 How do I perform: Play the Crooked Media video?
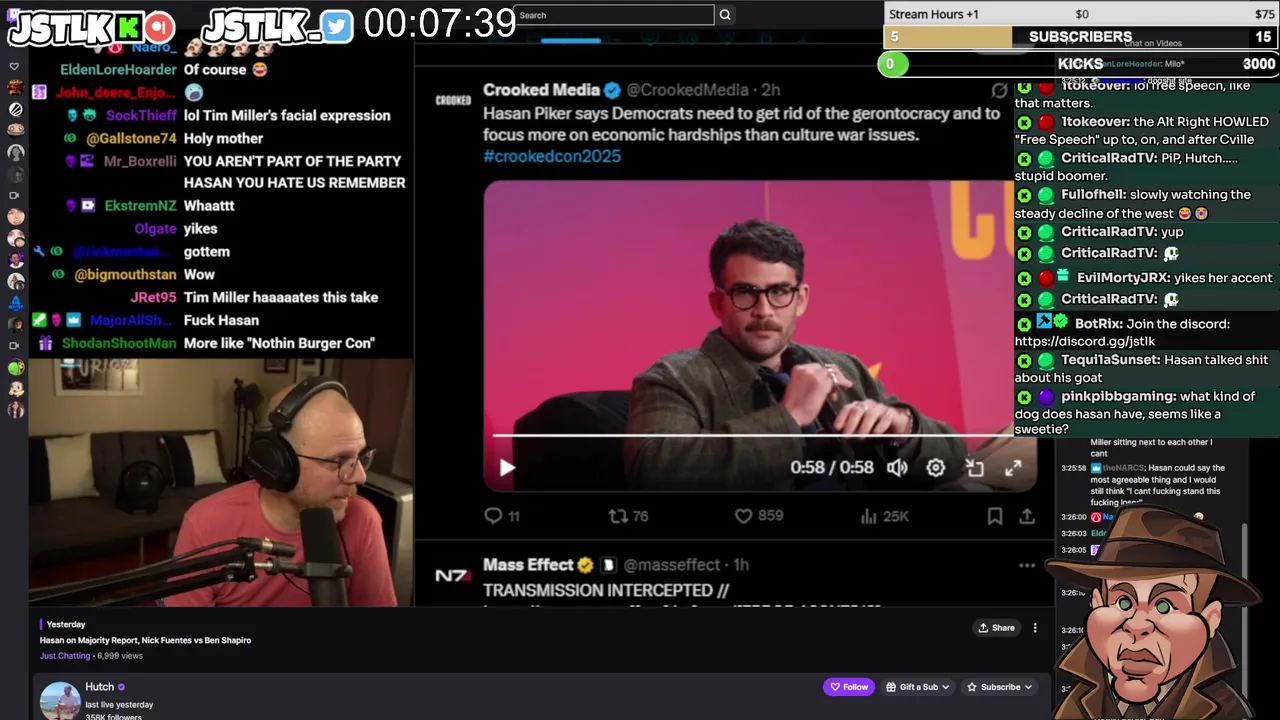(x=507, y=468)
